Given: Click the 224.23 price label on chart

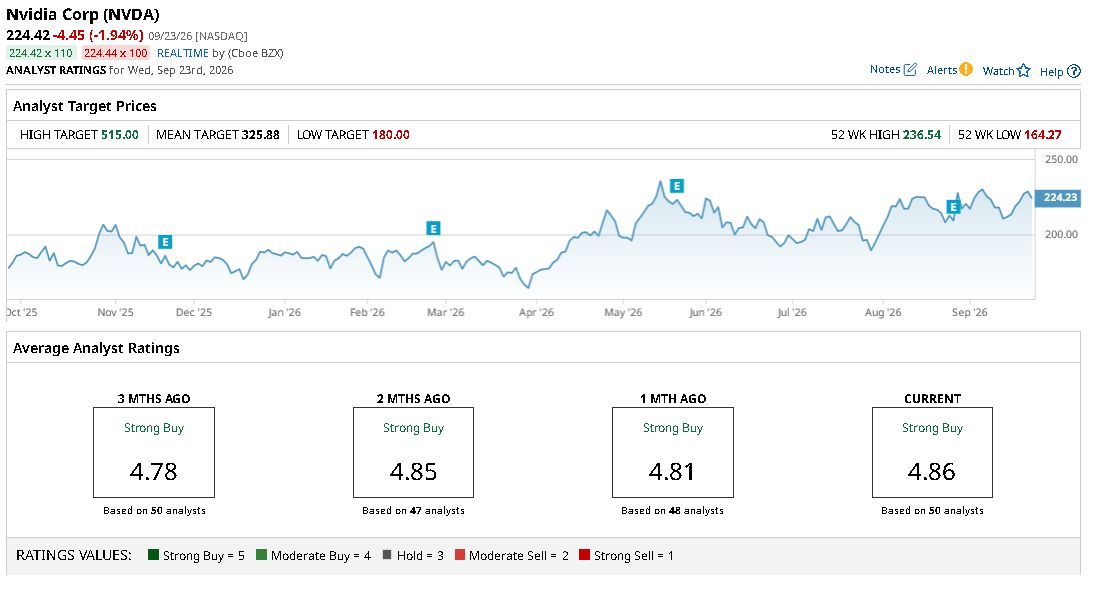Looking at the screenshot, I should [x=1058, y=198].
